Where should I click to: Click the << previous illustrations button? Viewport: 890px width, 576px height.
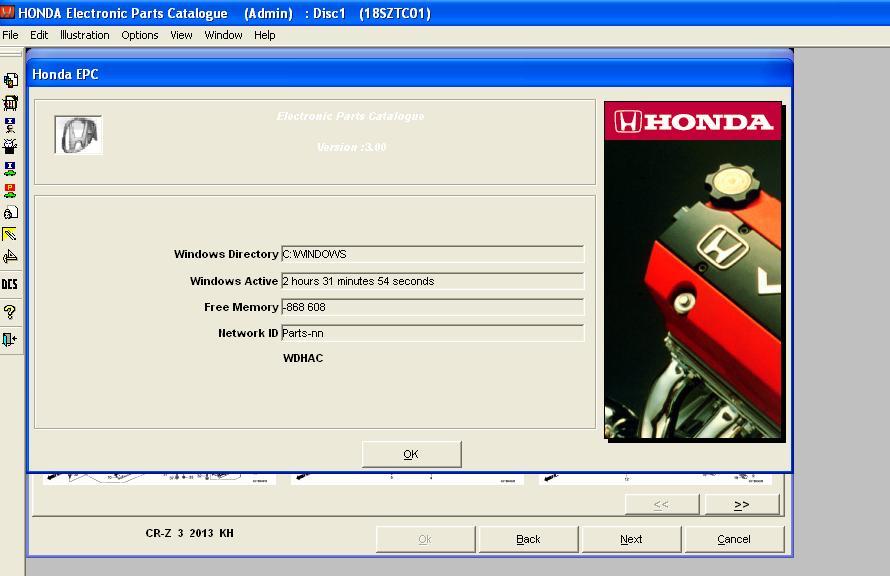click(x=662, y=504)
